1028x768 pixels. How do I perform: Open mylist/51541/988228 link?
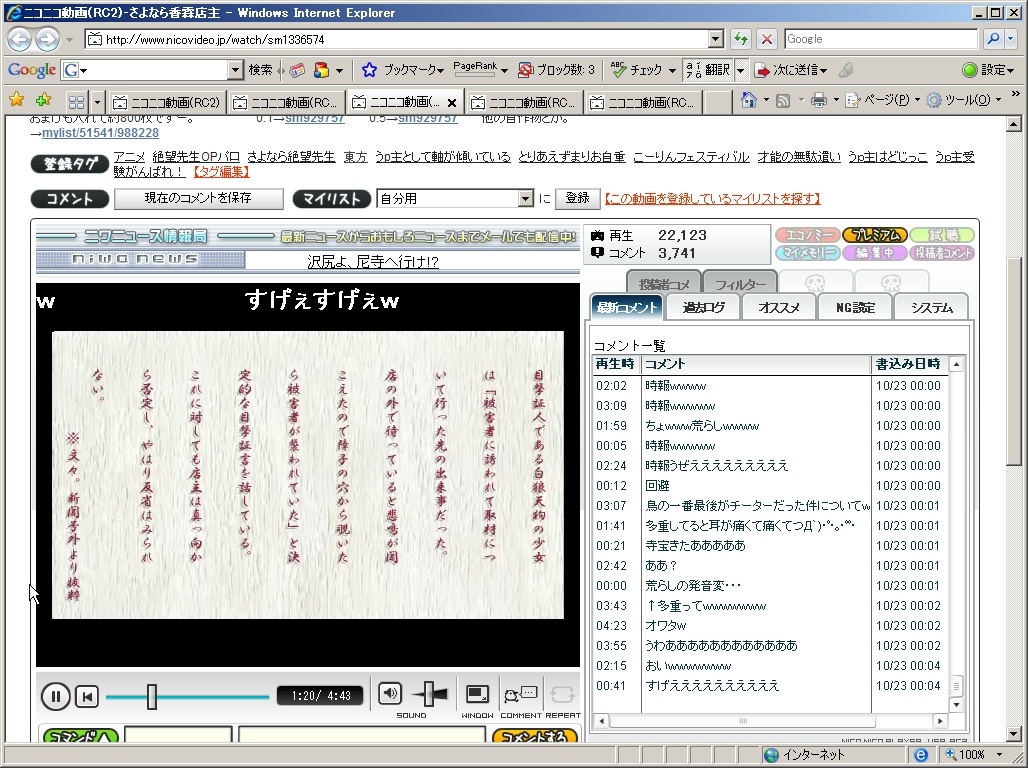[100, 133]
